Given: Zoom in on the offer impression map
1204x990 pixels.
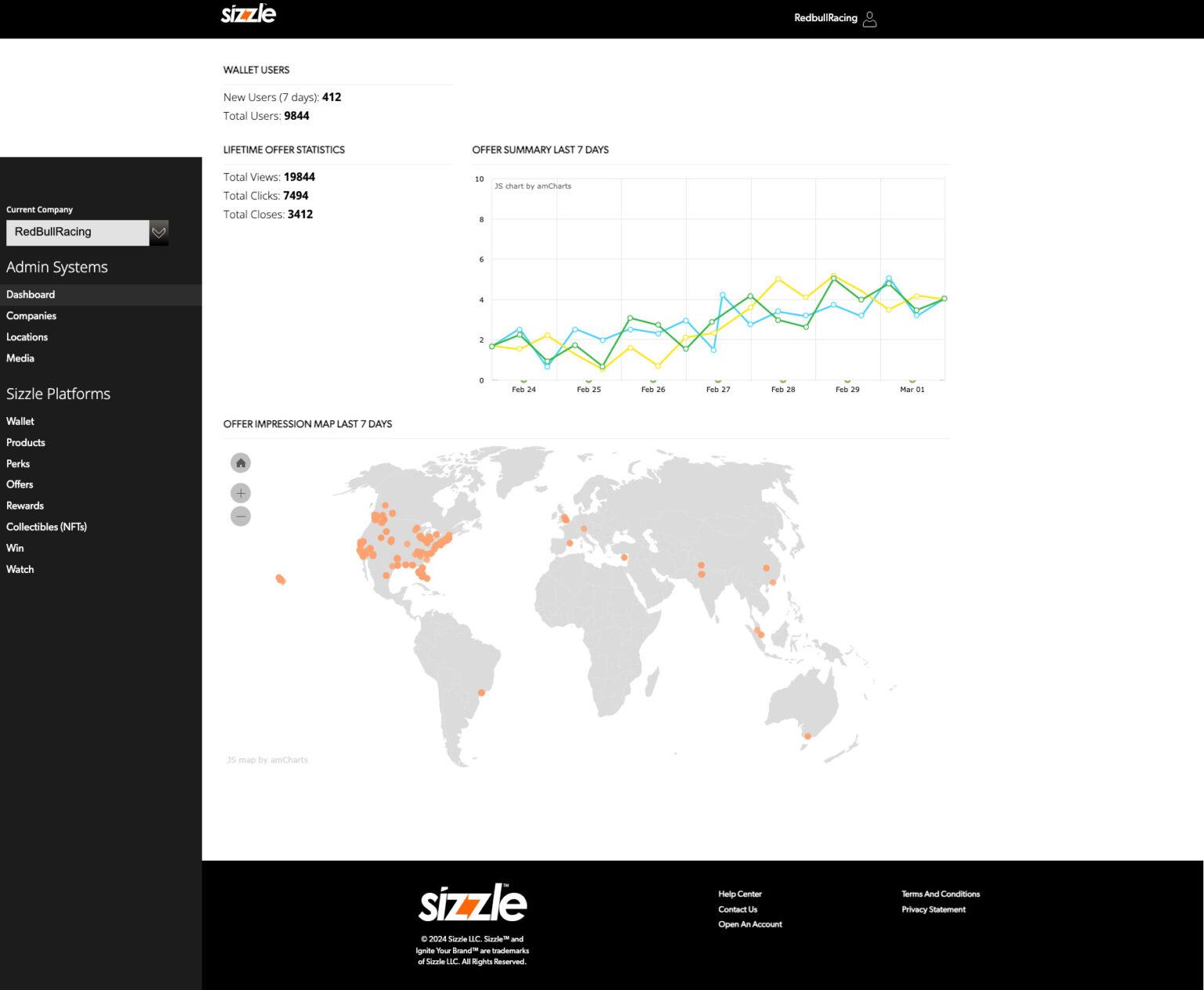Looking at the screenshot, I should (241, 492).
